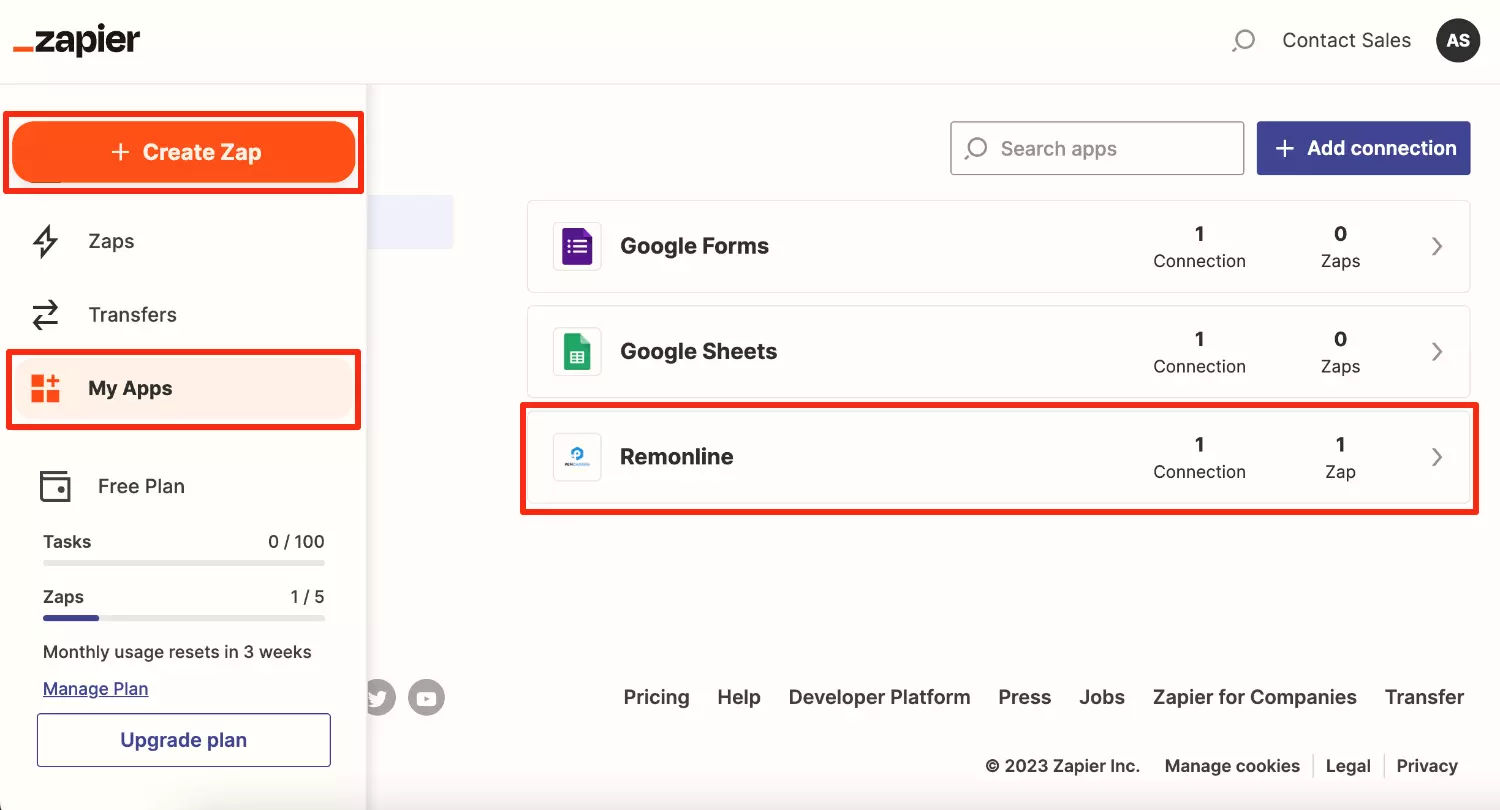Click the Tasks 0 / 100 value

[x=296, y=542]
